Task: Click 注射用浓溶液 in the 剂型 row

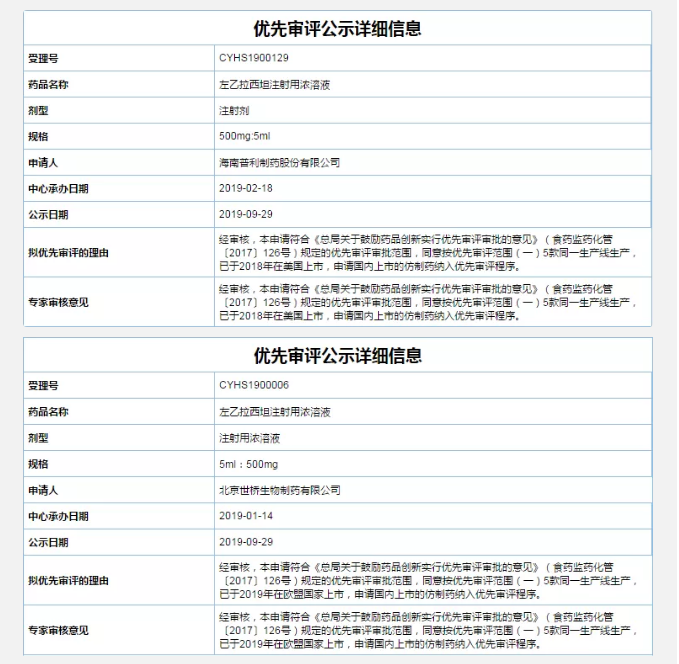Action: (248, 438)
